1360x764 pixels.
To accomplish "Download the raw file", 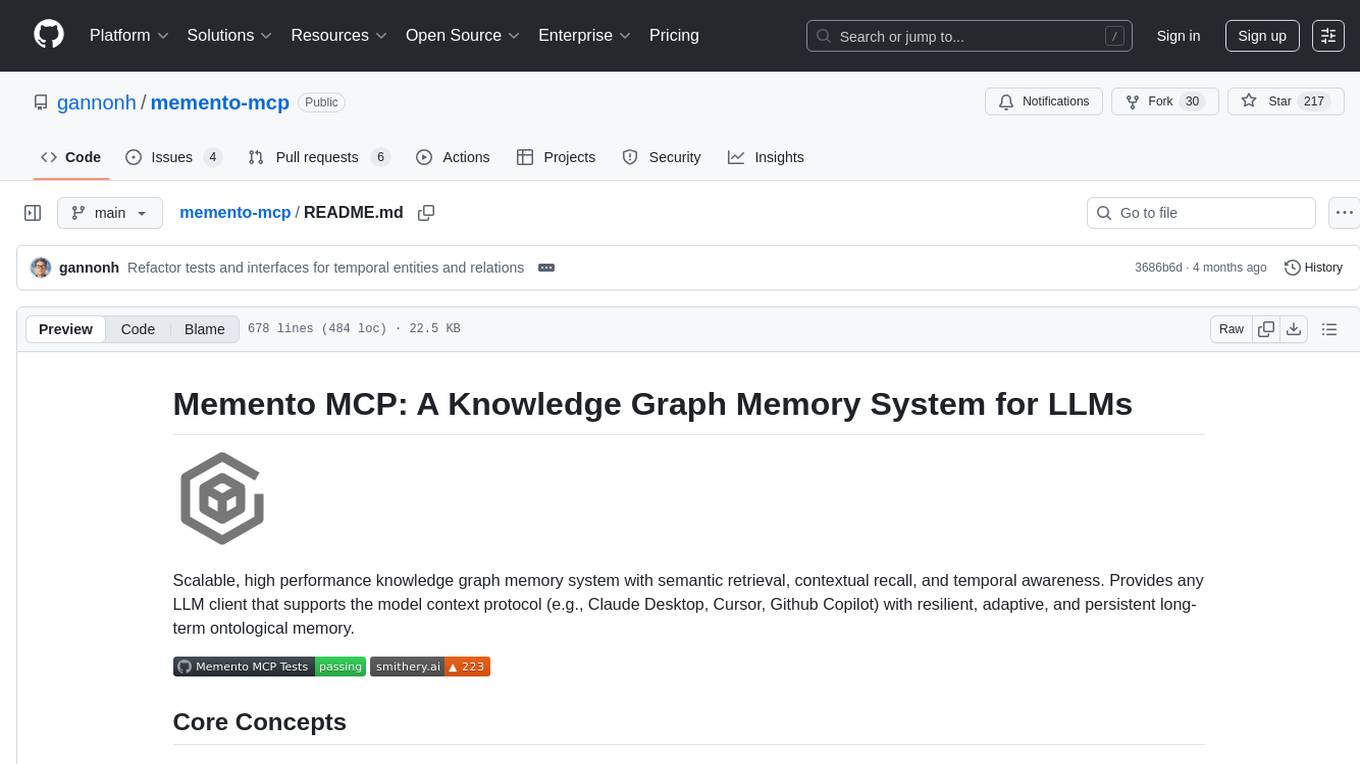I will pyautogui.click(x=1294, y=329).
